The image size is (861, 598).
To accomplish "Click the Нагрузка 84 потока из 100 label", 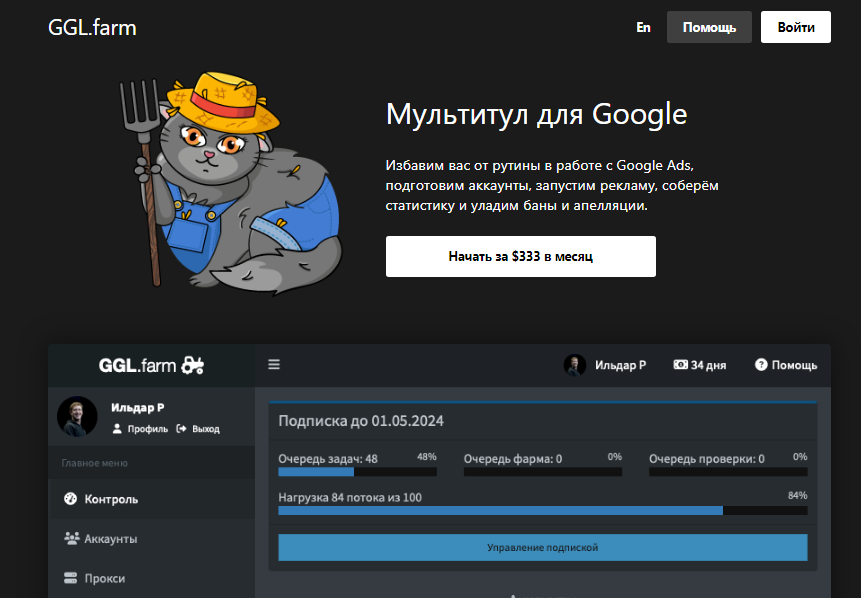I will coord(350,498).
